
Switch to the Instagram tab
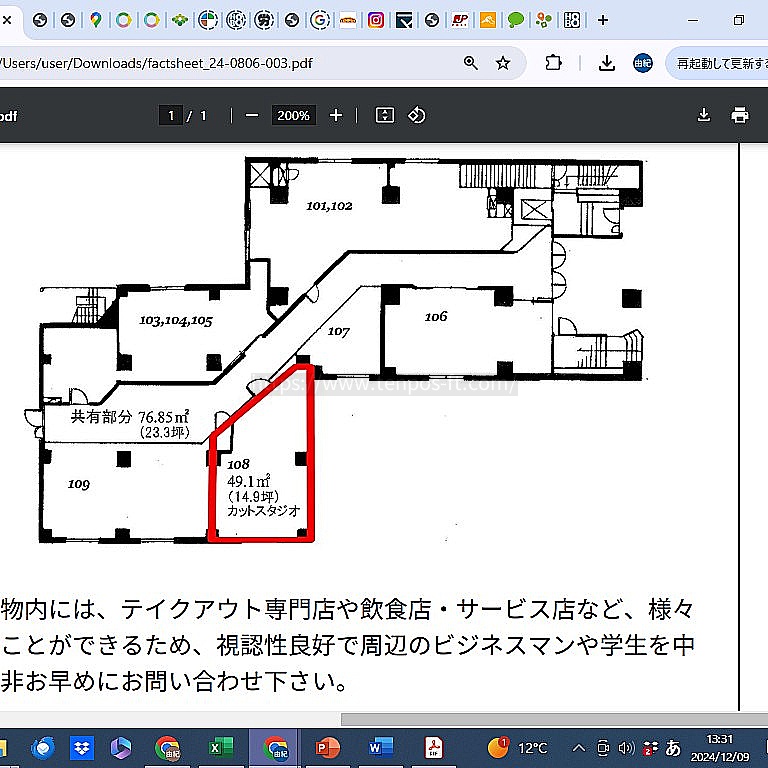376,20
